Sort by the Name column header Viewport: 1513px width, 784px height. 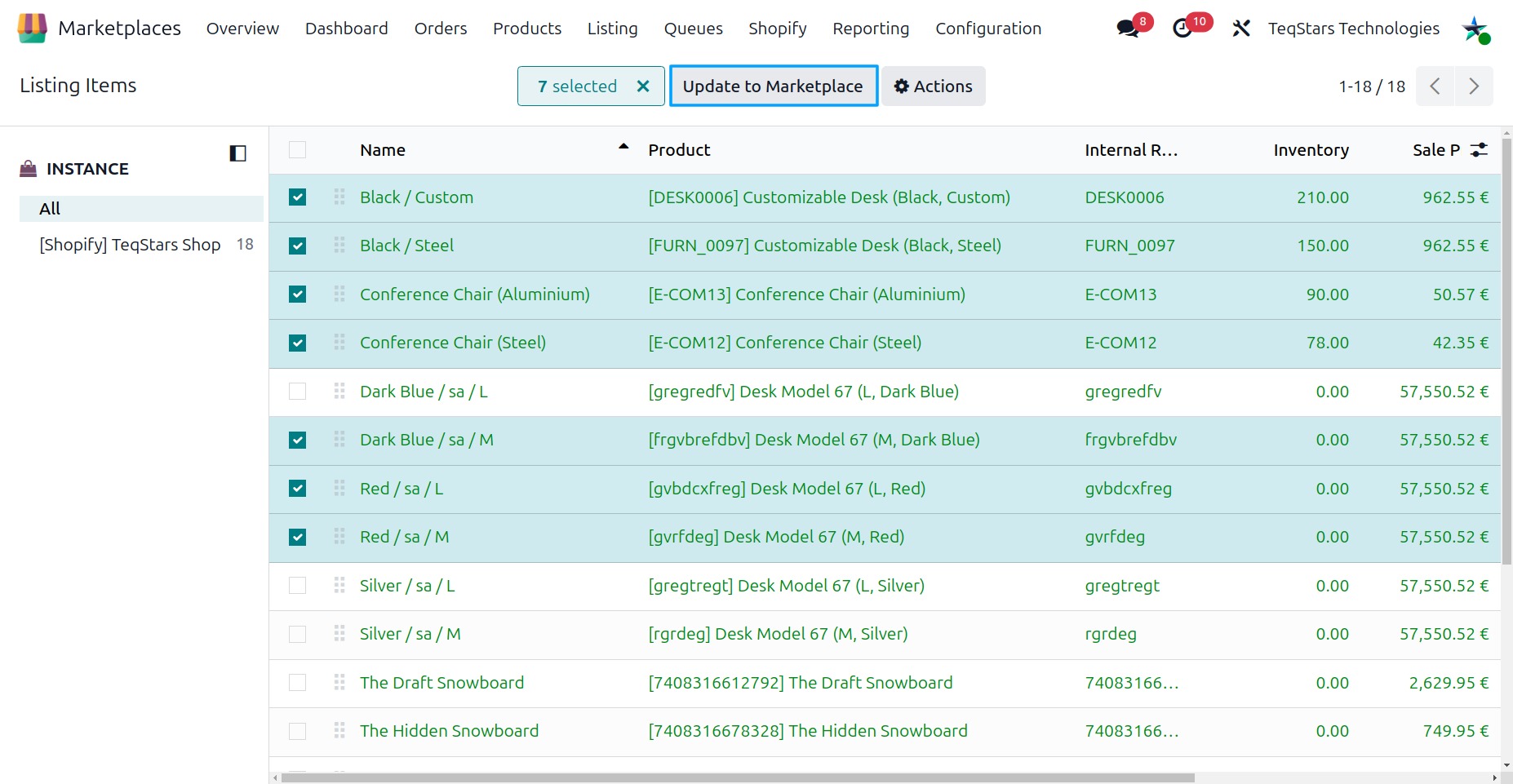coord(383,150)
